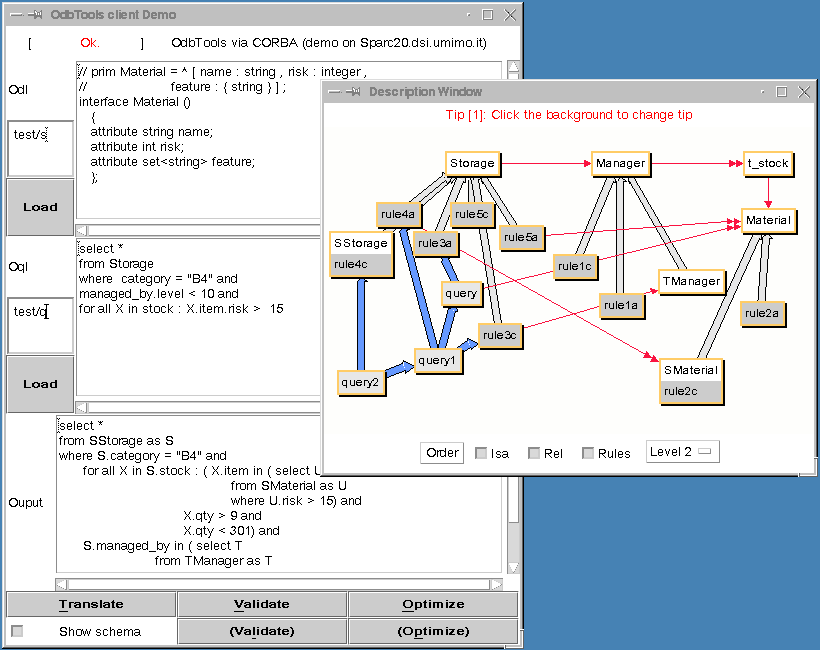
Task: Click the query2 node
Action: coord(360,381)
